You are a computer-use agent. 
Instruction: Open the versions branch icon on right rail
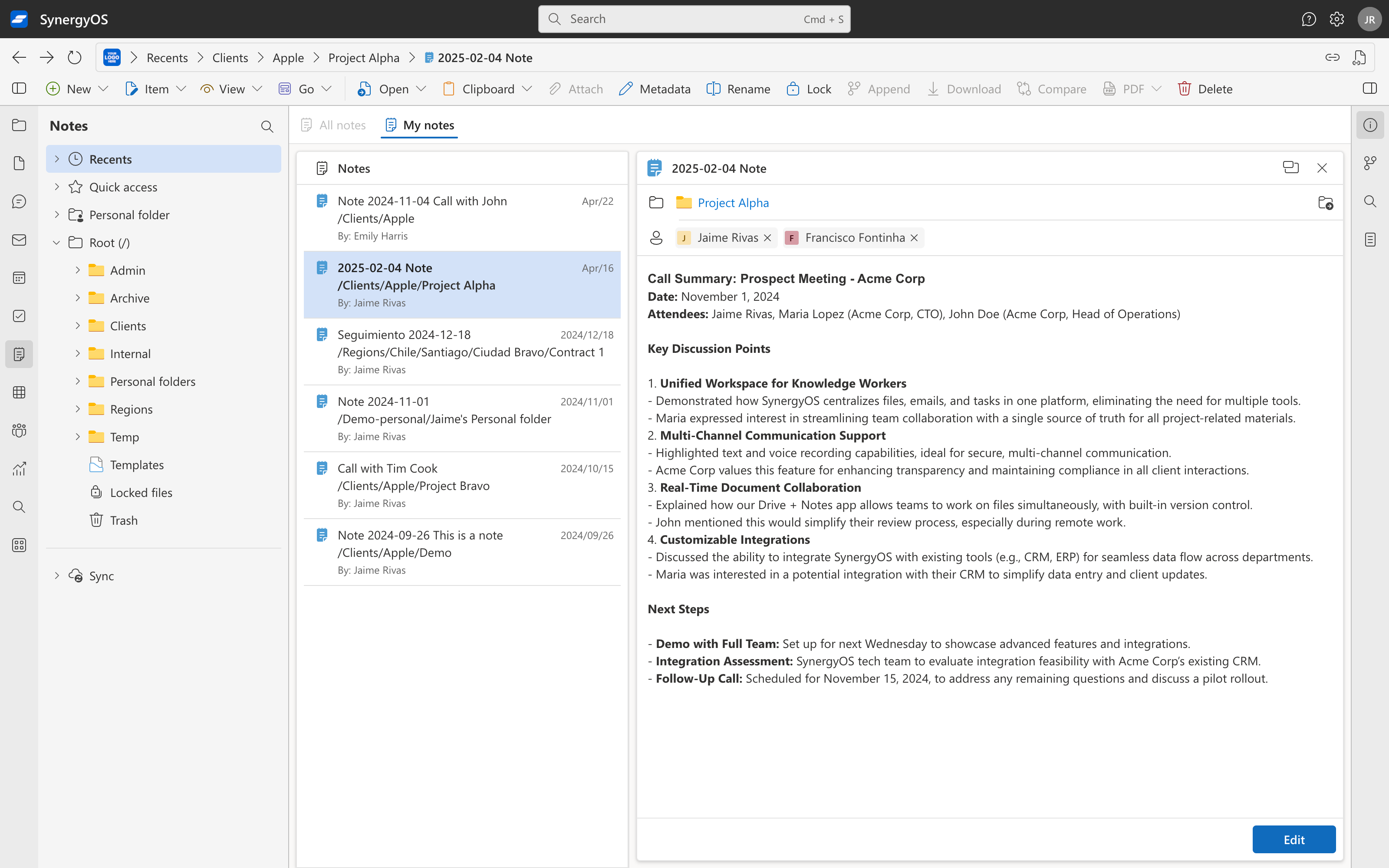[x=1370, y=163]
